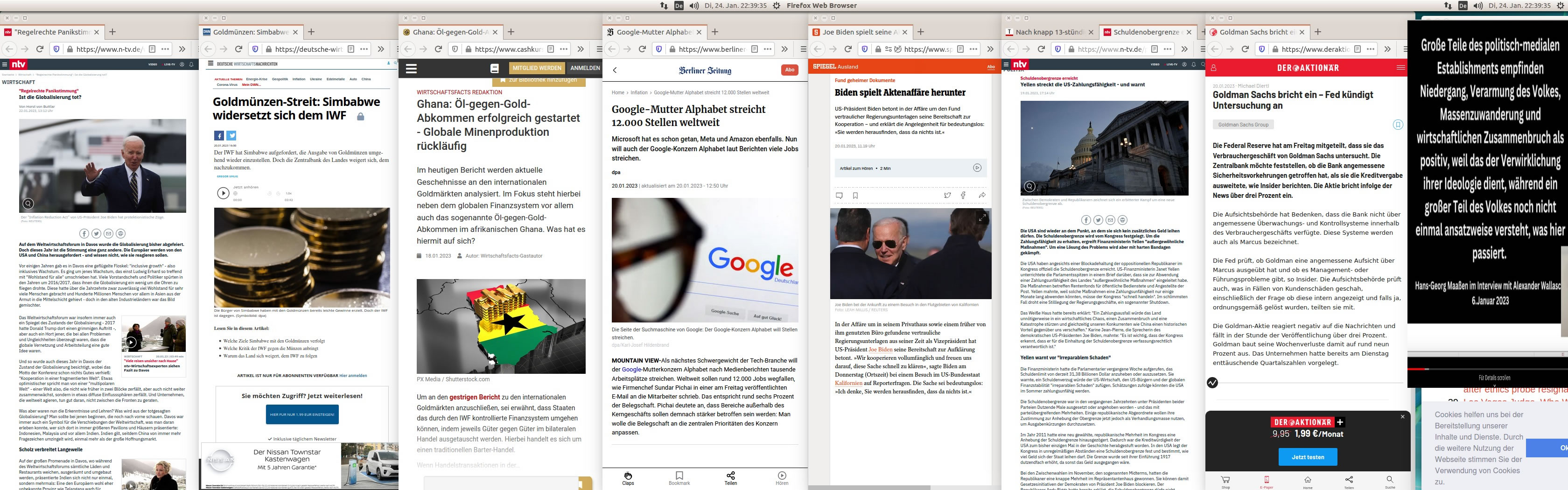Select tab 'Joe Biden spielt seine'
The height and width of the screenshot is (490, 1568).
click(x=860, y=32)
